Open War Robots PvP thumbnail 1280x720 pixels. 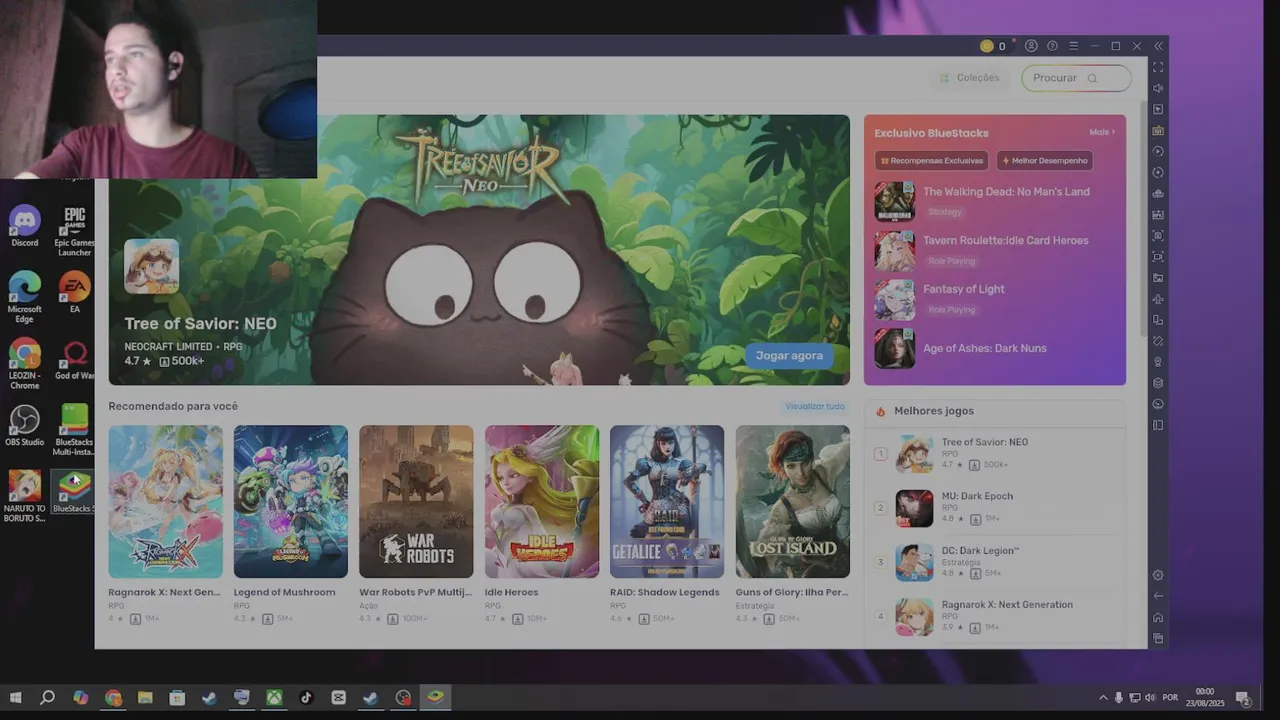pyautogui.click(x=416, y=501)
